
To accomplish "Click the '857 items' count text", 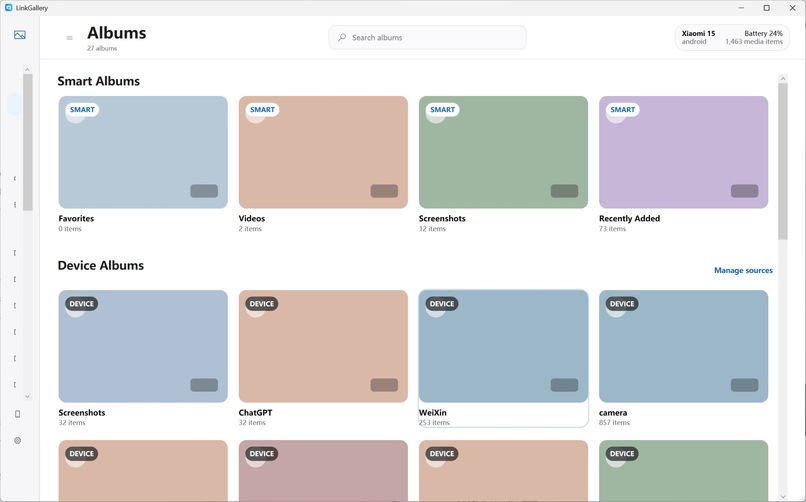I will coord(614,423).
